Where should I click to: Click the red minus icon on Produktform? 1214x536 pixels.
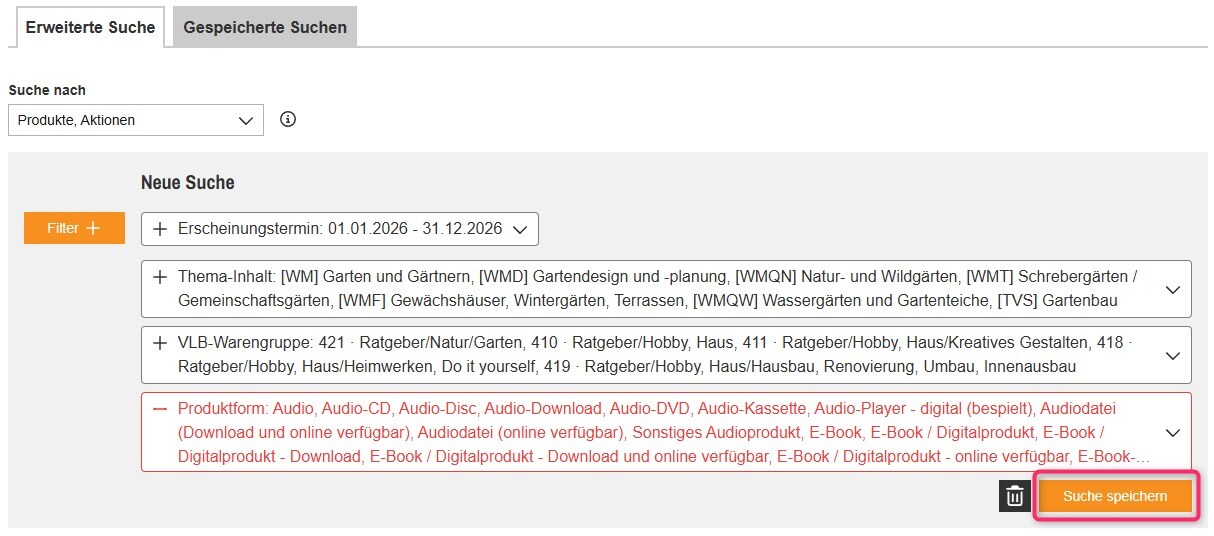pyautogui.click(x=160, y=409)
